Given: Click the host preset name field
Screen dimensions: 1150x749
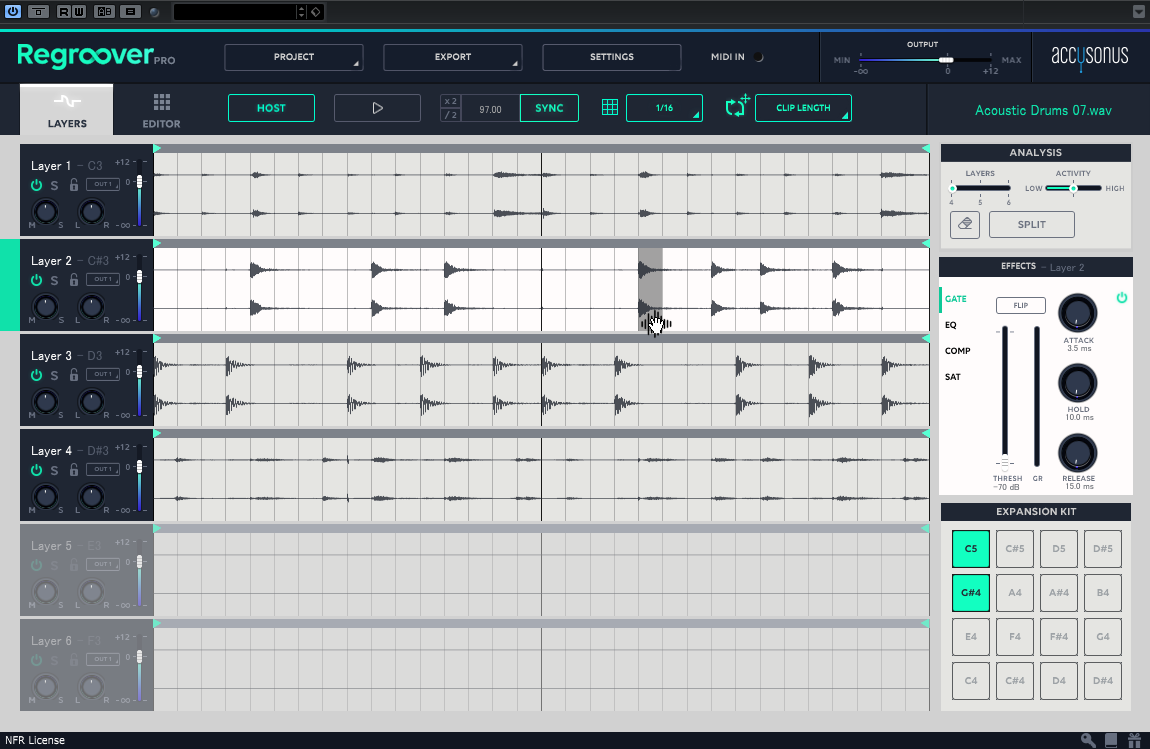Looking at the screenshot, I should click(x=235, y=12).
